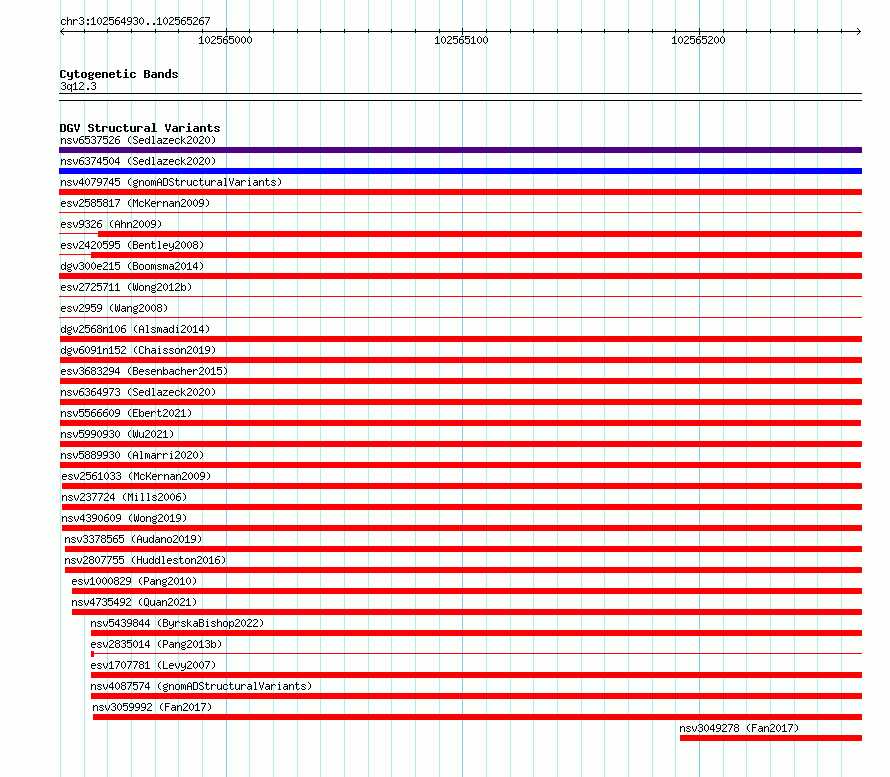Click the nsv6537526 (Sedlazeck2020) variant label
The image size is (890, 777).
coord(138,140)
